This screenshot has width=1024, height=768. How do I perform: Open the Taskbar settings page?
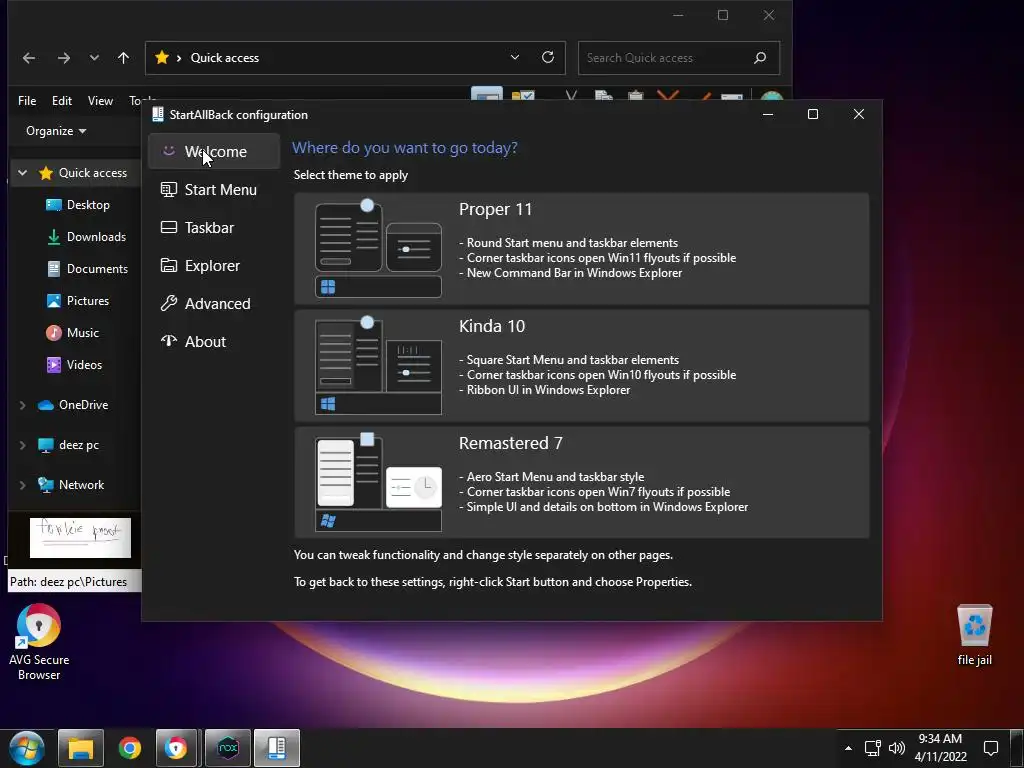(x=214, y=227)
